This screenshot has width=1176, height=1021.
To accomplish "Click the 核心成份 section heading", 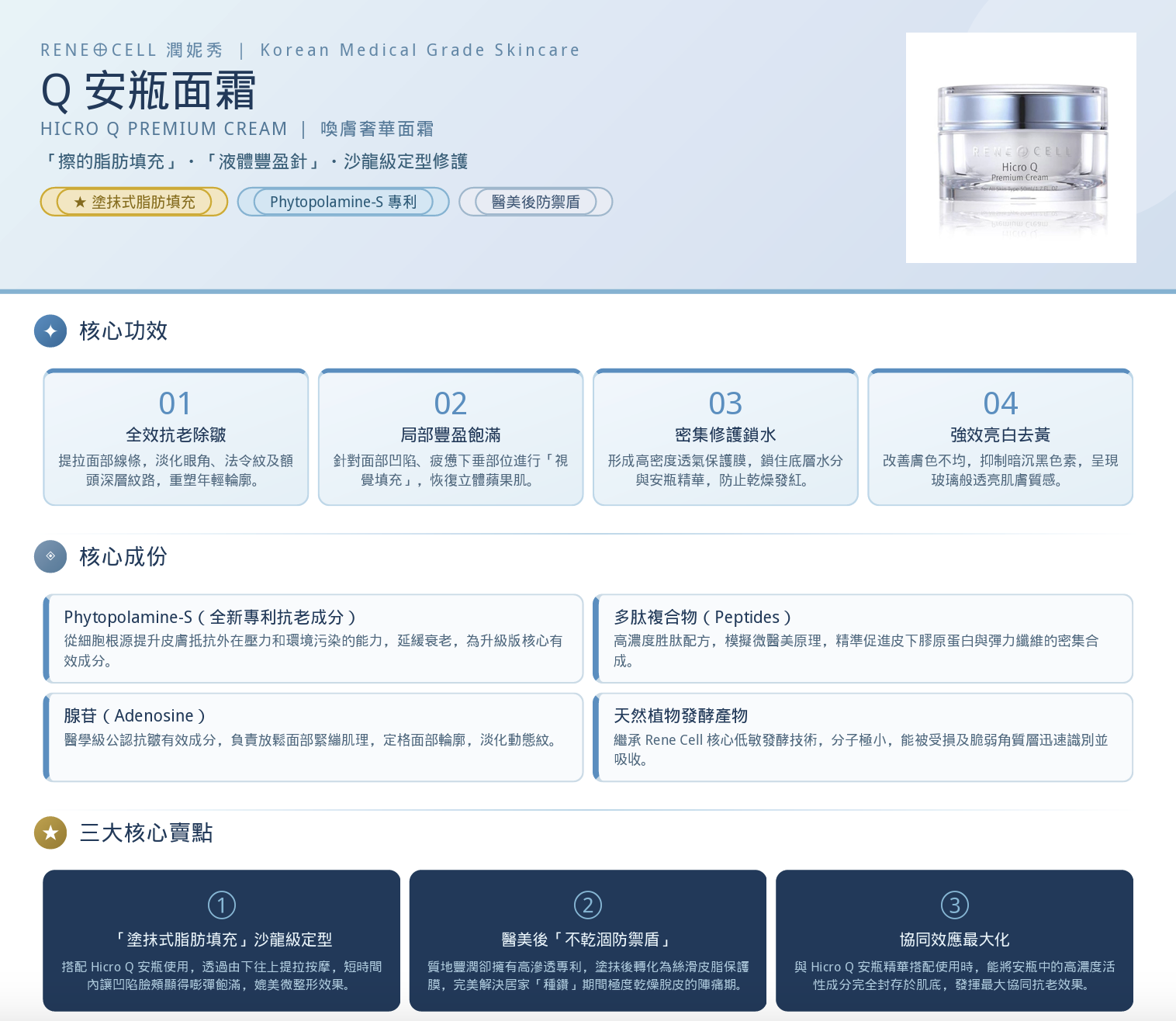I will tap(123, 556).
